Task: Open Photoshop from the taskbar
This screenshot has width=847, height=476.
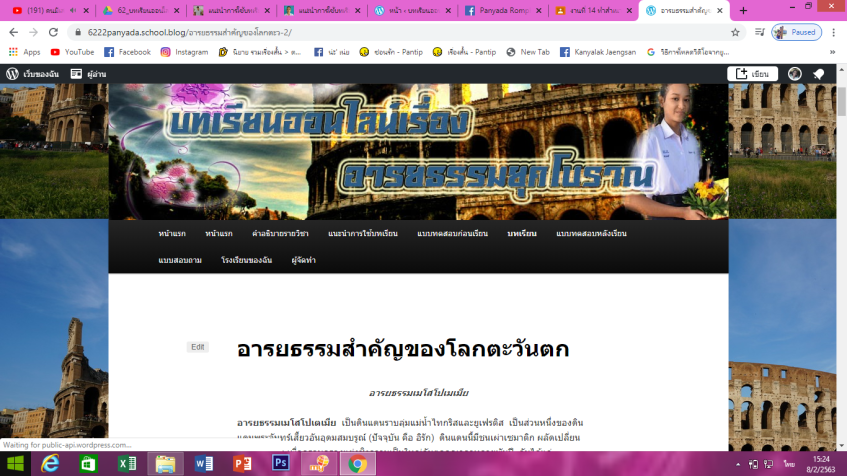Action: (281, 464)
